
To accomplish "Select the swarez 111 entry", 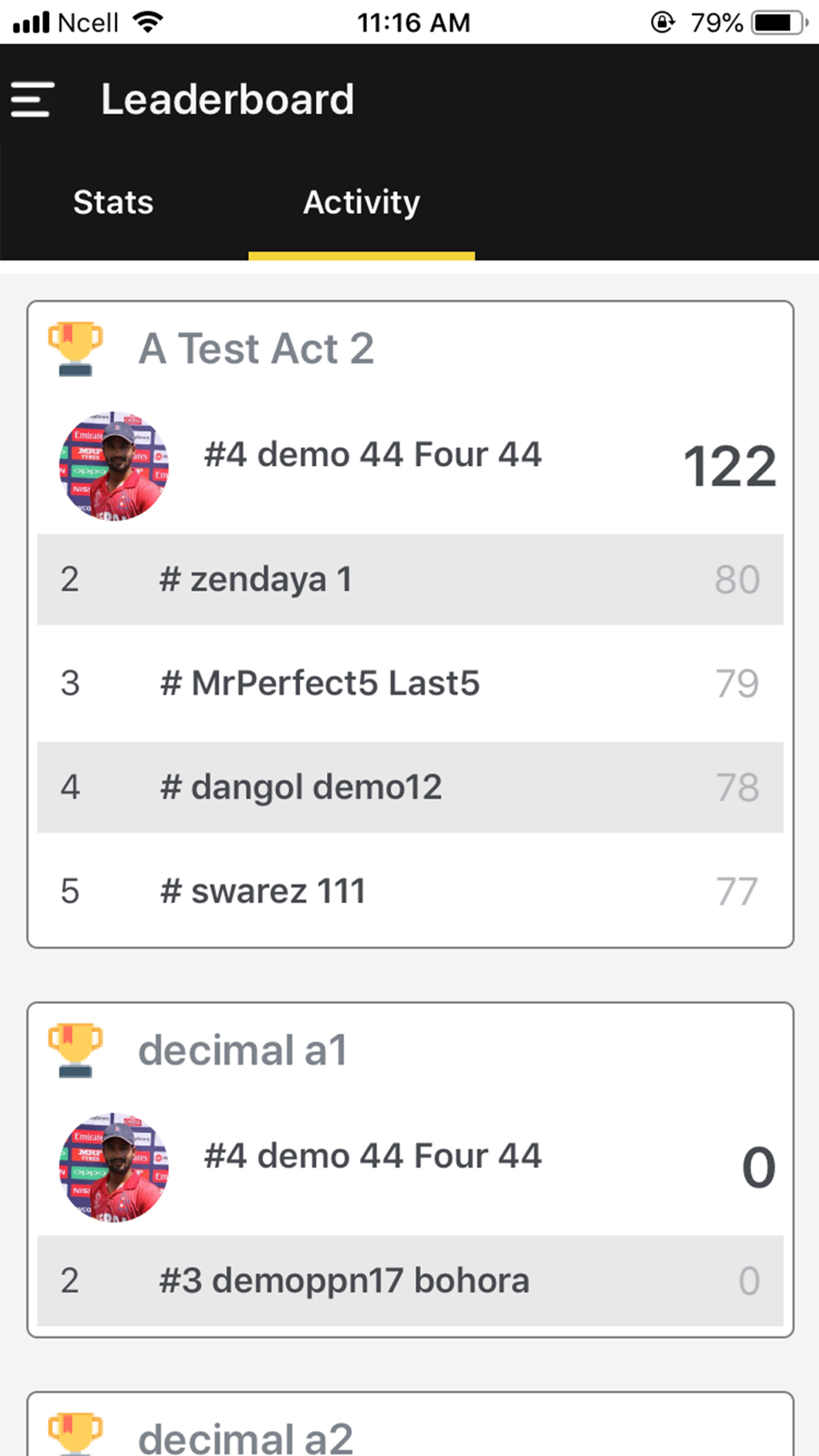I will (x=410, y=891).
